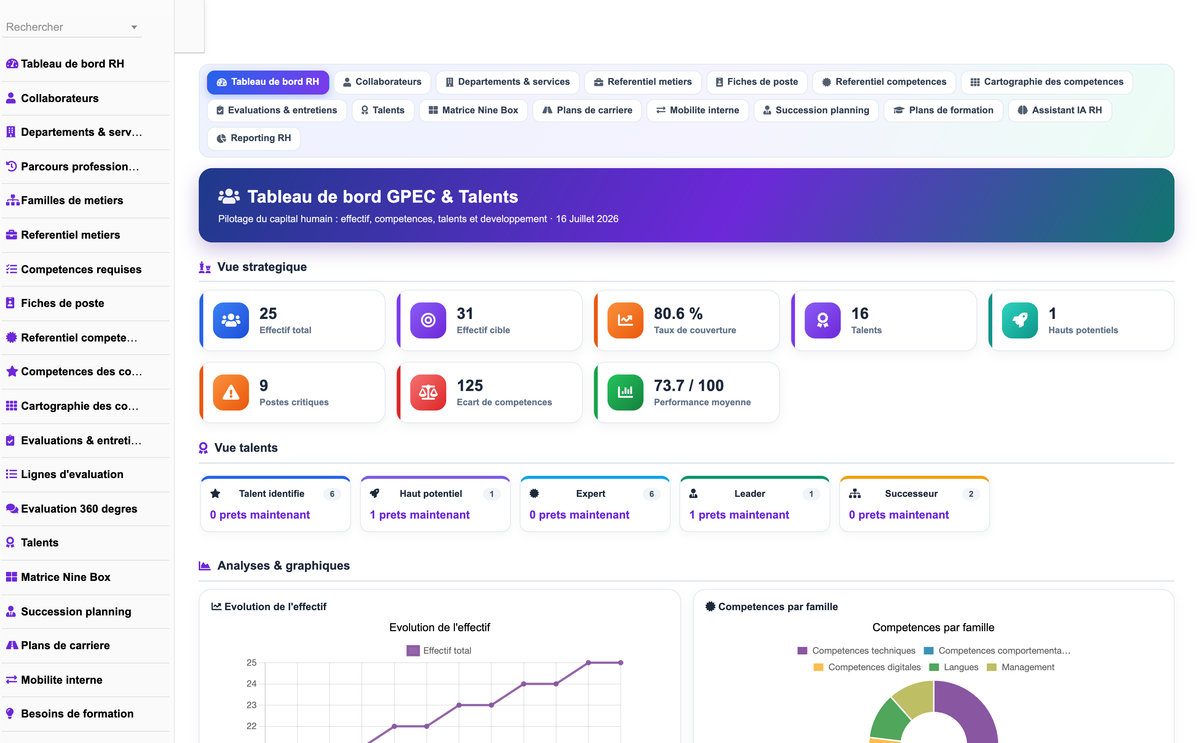Click the sidebar Departements building icon
The image size is (1200, 743).
12,132
